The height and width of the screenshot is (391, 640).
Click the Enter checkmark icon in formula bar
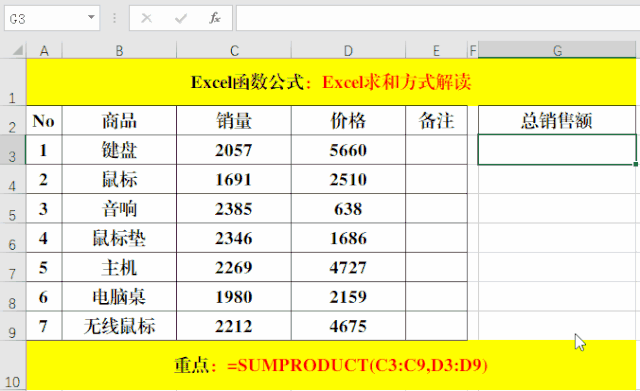tap(180, 18)
